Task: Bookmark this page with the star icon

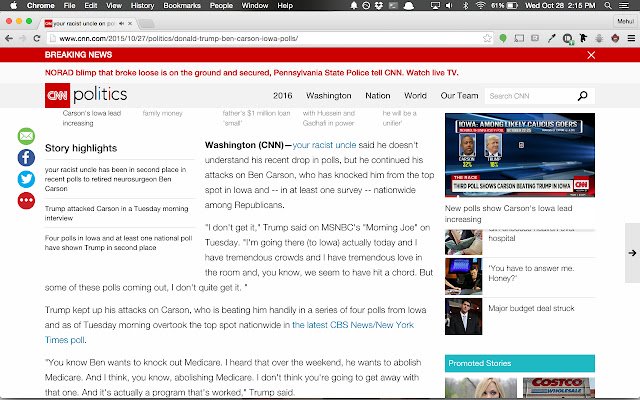Action: tap(487, 38)
